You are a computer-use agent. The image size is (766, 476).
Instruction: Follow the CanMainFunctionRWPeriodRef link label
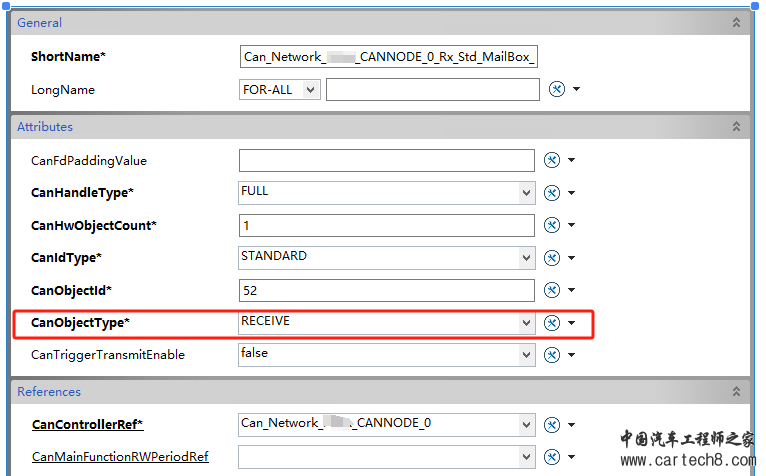119,457
